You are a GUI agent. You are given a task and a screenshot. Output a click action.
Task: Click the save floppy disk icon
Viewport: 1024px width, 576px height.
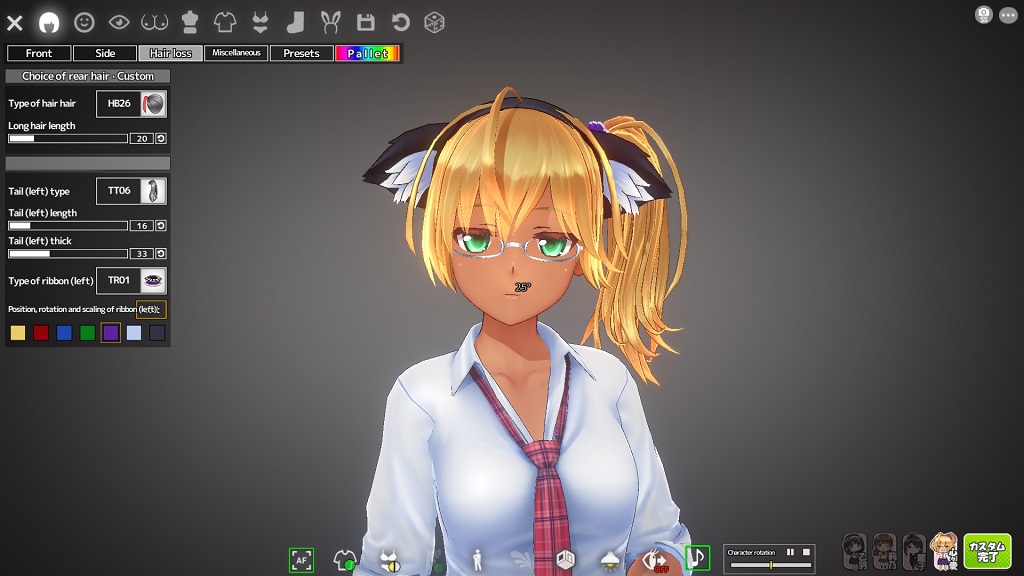coord(365,22)
